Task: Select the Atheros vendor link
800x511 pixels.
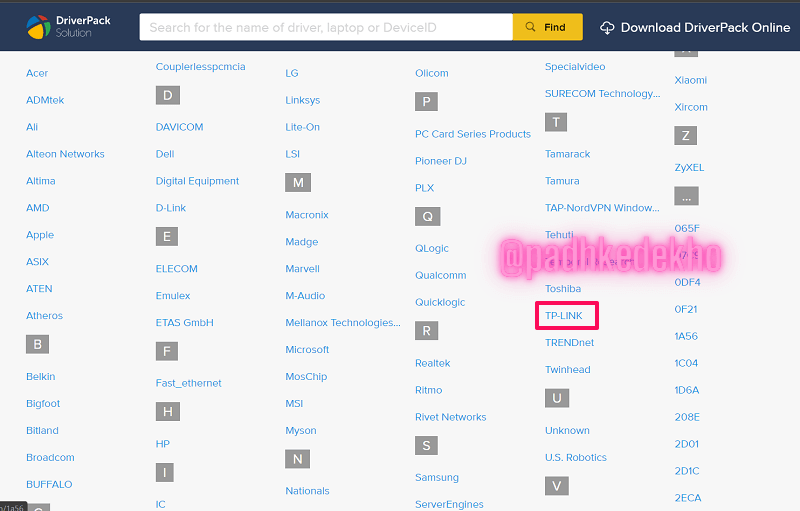Action: (44, 316)
